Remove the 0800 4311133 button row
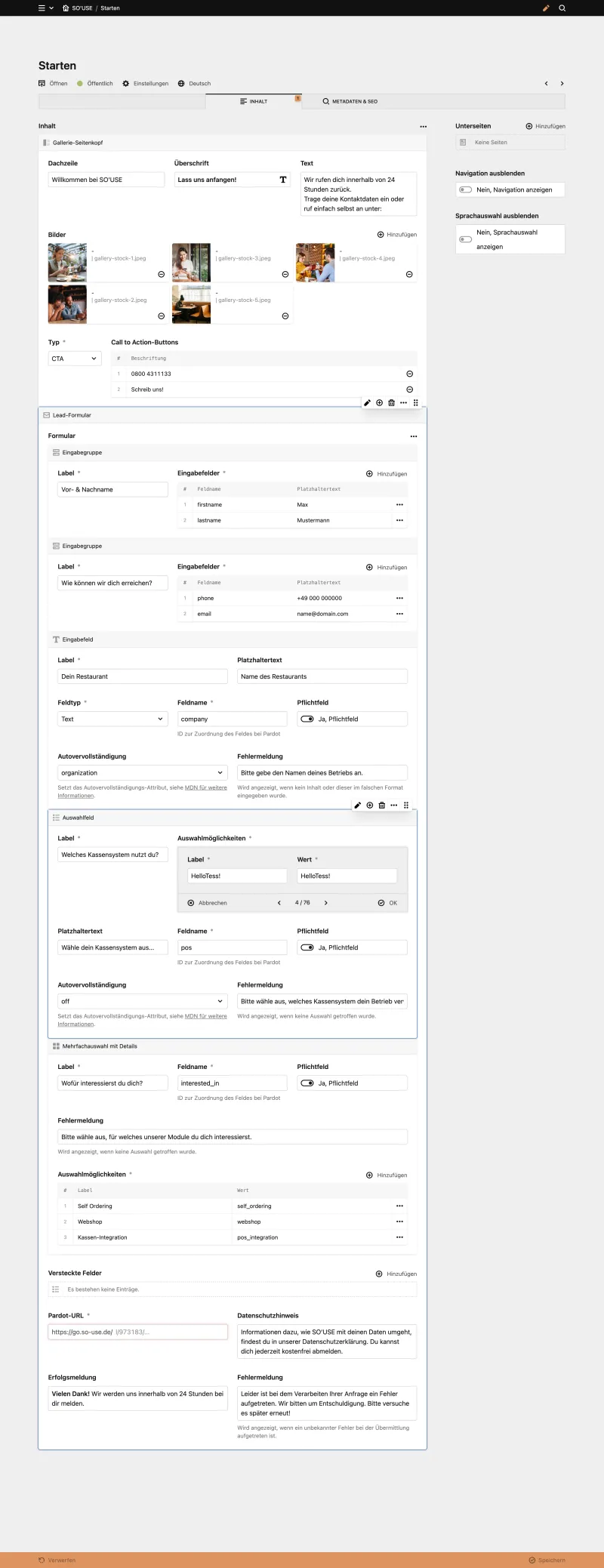Image resolution: width=604 pixels, height=1568 pixels. [x=410, y=374]
